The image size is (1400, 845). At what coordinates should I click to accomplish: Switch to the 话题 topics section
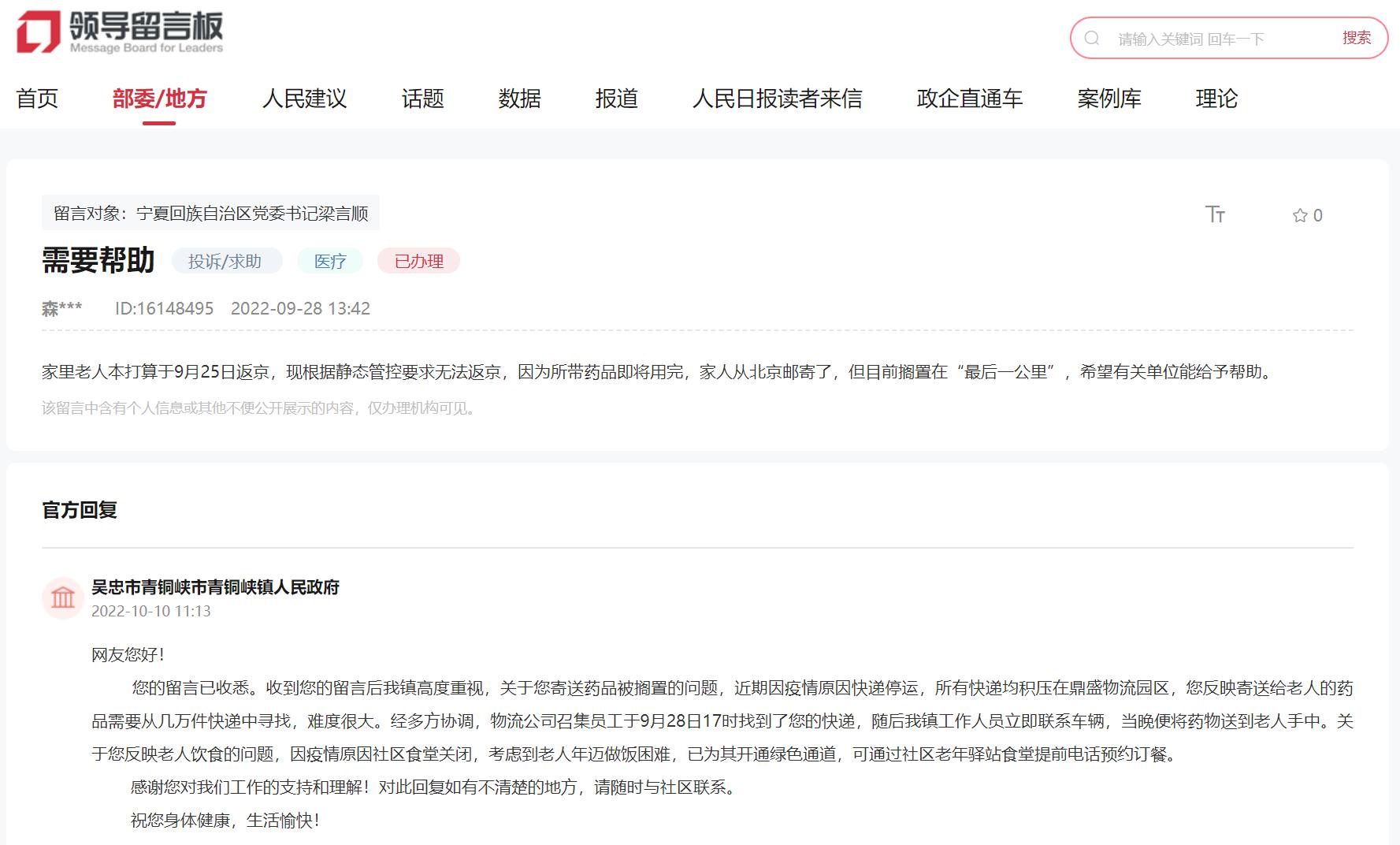click(x=422, y=99)
